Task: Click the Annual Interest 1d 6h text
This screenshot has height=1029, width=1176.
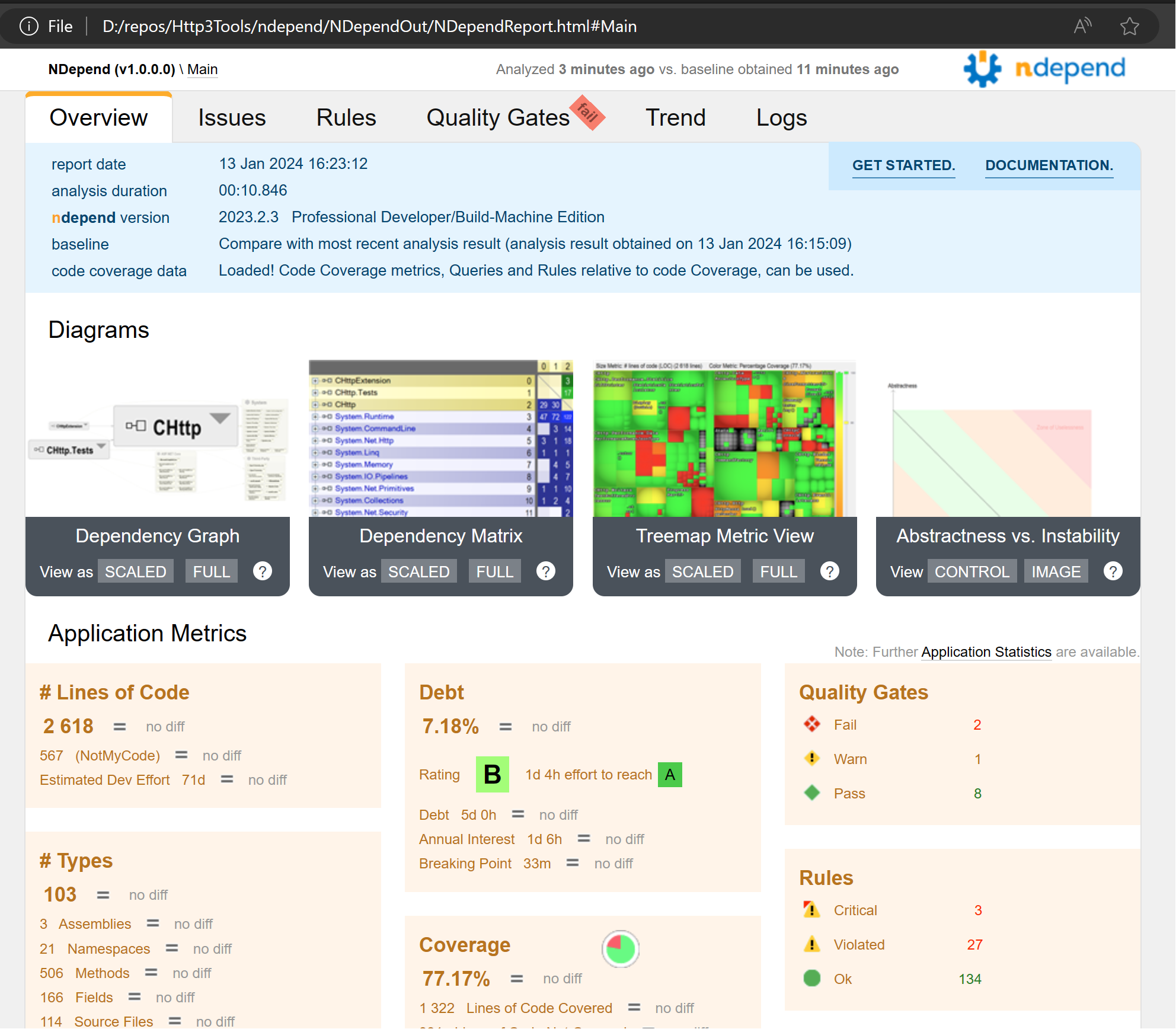Action: 490,839
